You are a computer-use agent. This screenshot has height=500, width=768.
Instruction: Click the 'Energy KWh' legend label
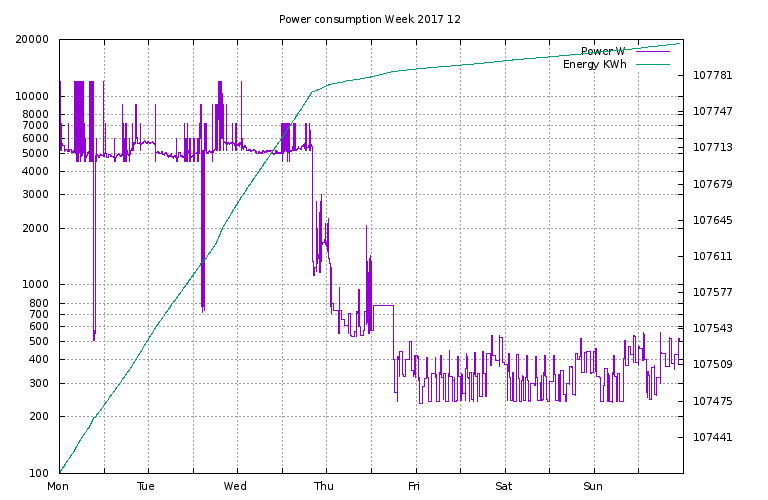pyautogui.click(x=595, y=64)
